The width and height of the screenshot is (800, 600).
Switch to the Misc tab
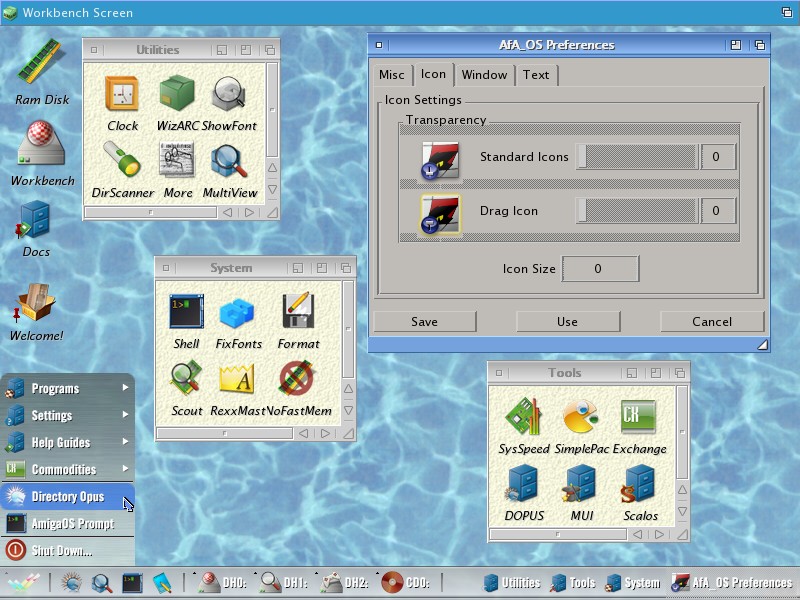click(391, 75)
